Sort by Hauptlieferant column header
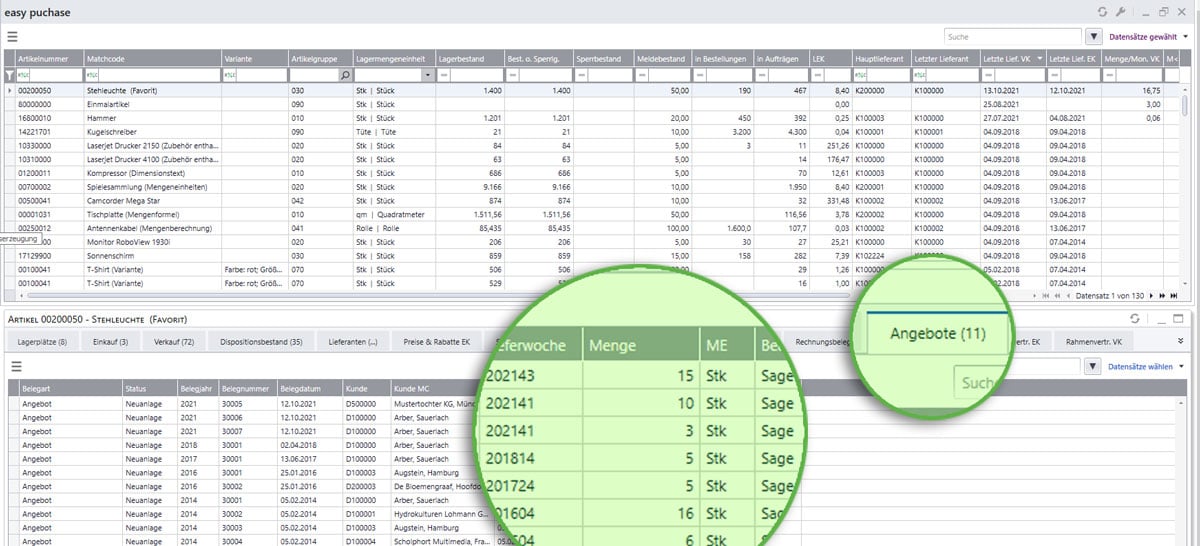 (x=881, y=59)
